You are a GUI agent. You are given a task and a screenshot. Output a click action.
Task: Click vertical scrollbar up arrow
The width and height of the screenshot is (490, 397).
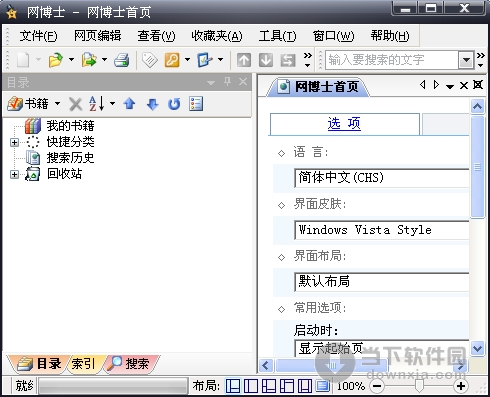click(x=477, y=107)
